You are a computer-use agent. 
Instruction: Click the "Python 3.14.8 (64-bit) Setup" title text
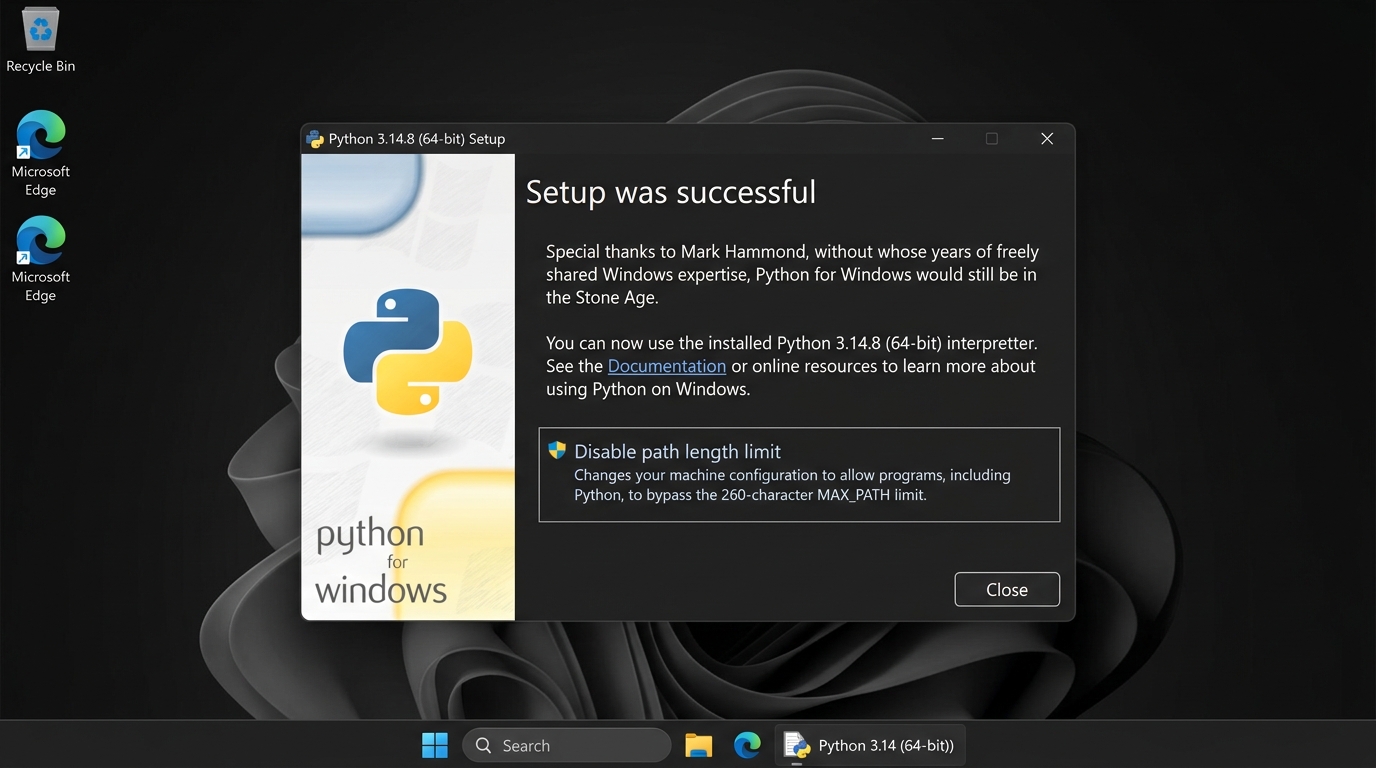[417, 139]
